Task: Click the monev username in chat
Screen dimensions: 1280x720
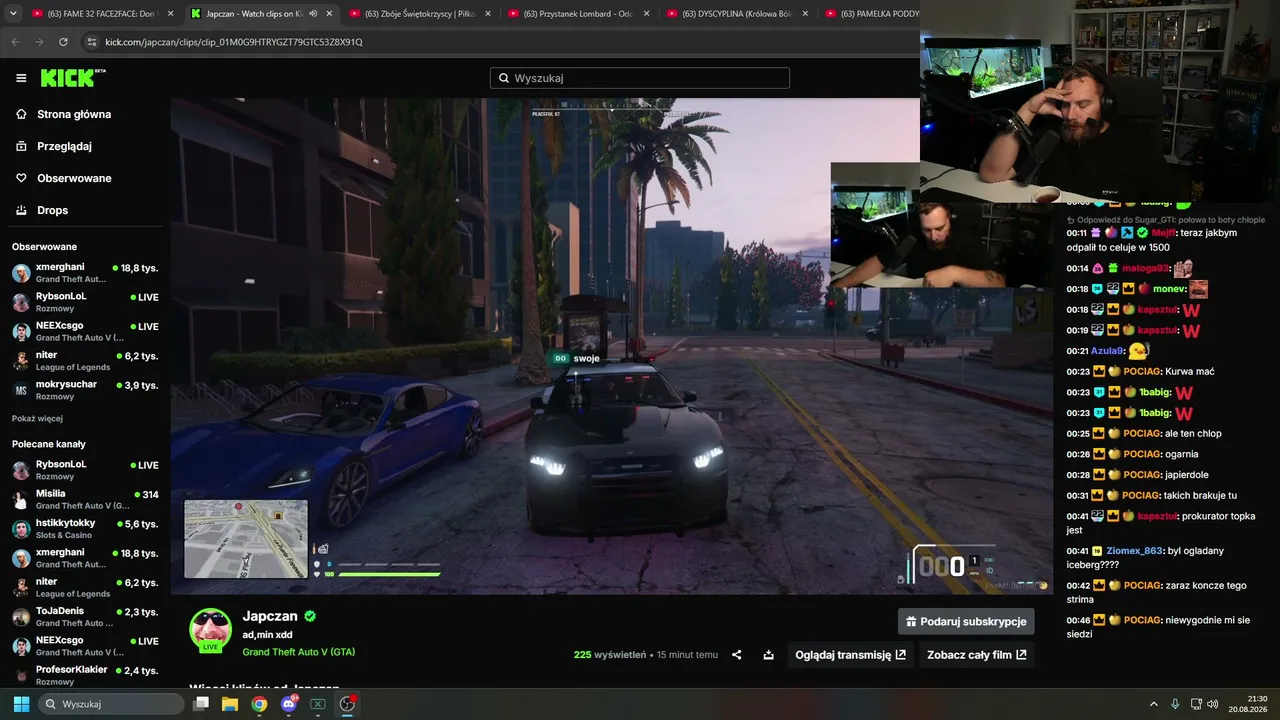Action: (x=1169, y=289)
